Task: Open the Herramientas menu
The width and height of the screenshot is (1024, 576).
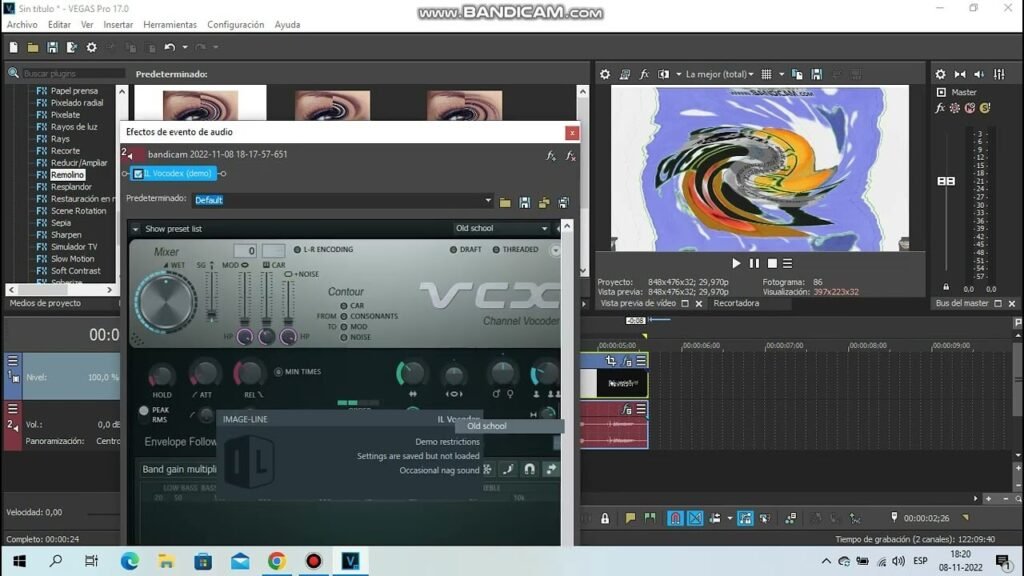Action: [x=170, y=25]
